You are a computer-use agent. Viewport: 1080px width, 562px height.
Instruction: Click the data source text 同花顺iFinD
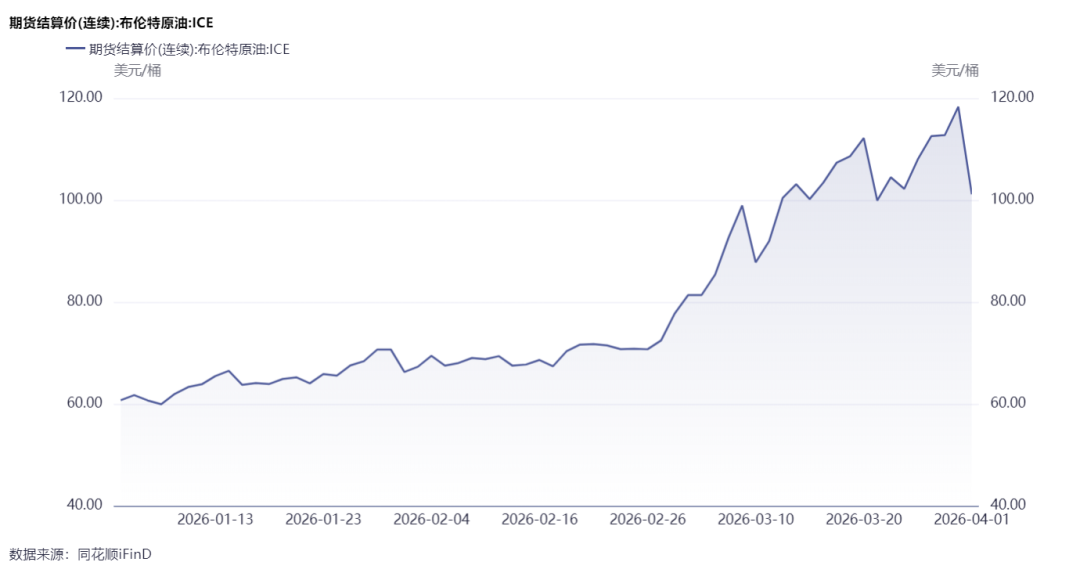114,554
